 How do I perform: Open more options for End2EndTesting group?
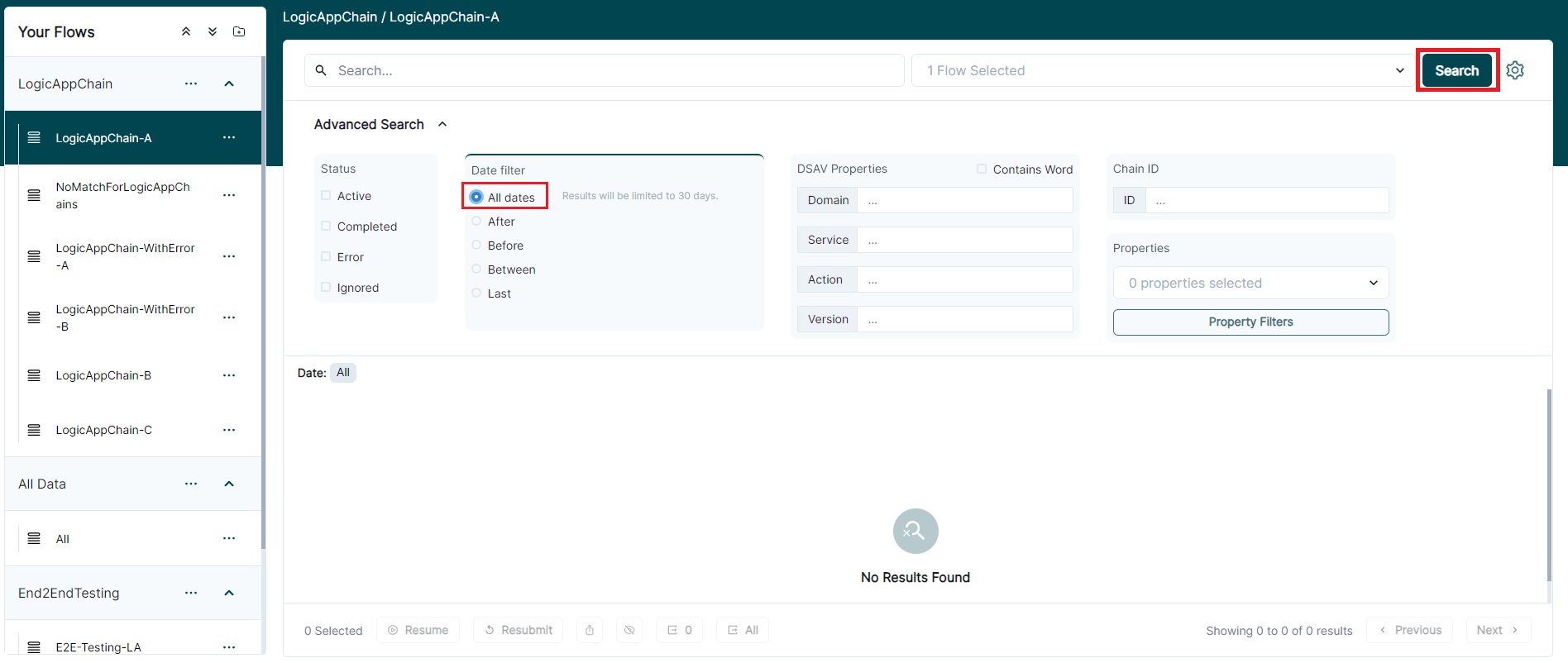pos(191,593)
